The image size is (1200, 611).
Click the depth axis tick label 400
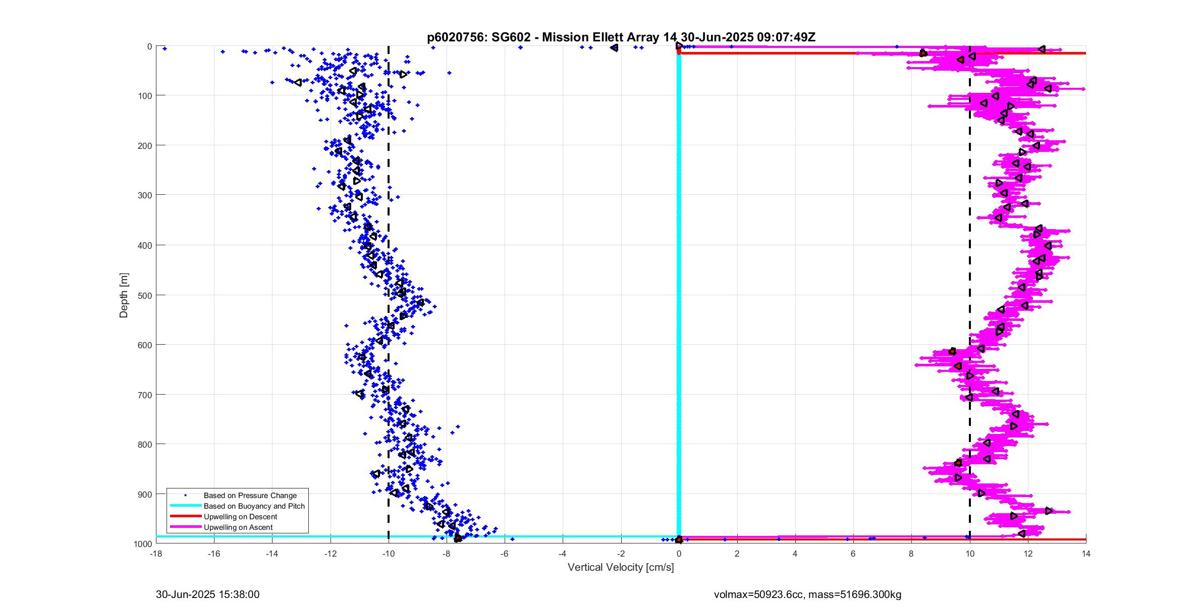(x=144, y=245)
